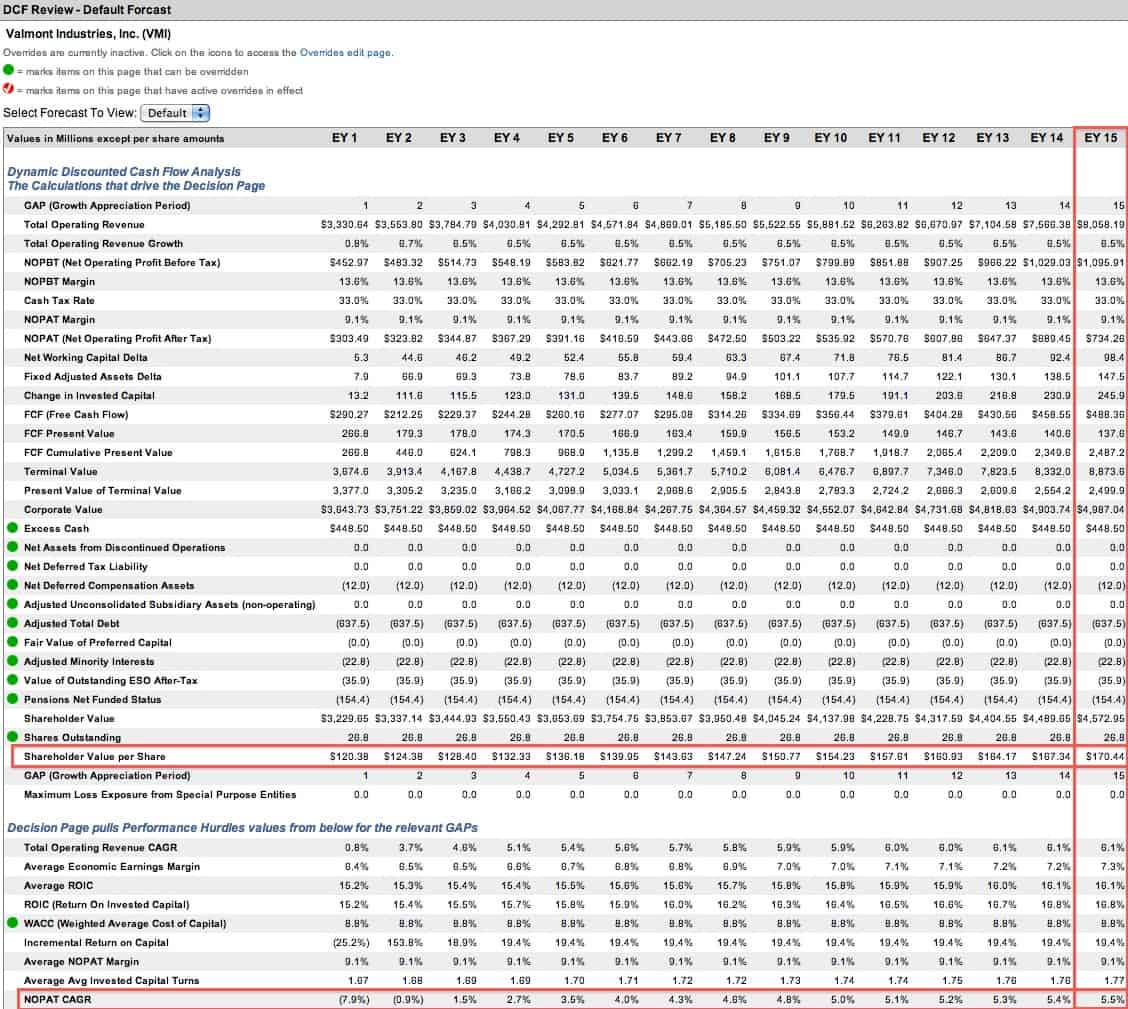
Task: Select Total Operating Revenue CAGR label
Action: (100, 847)
